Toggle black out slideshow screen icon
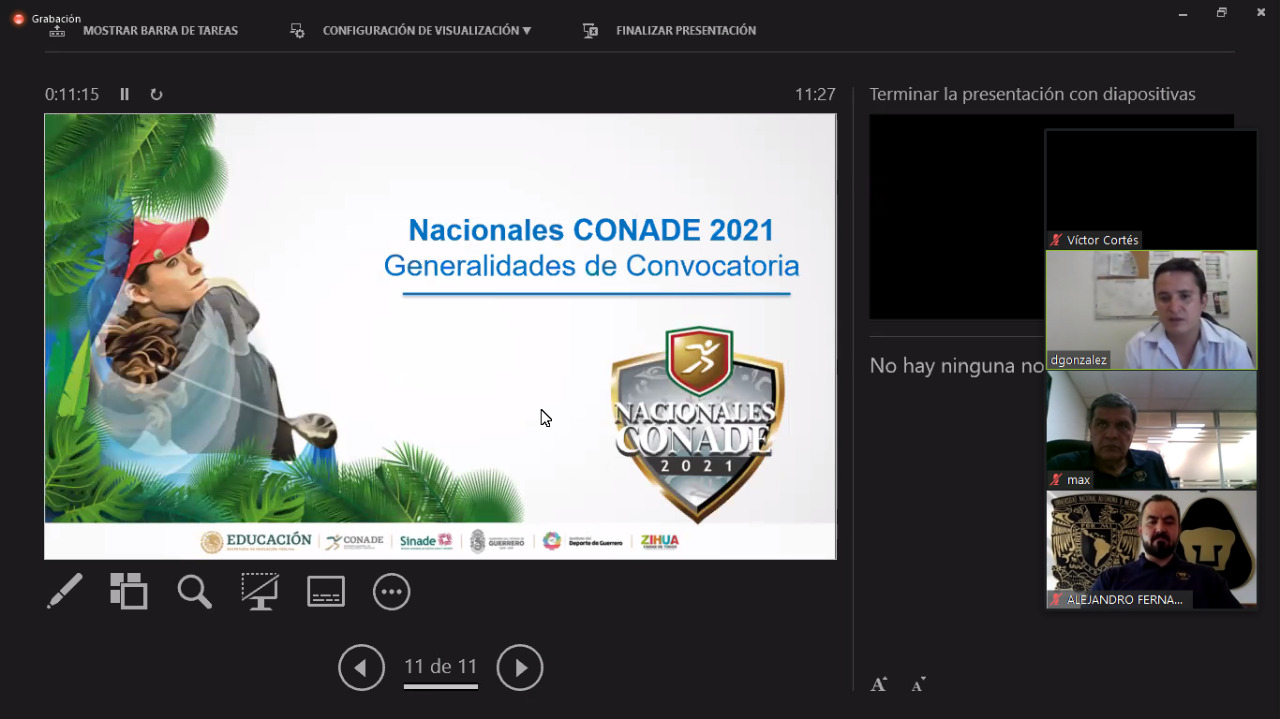Viewport: 1280px width, 719px height. click(x=260, y=592)
